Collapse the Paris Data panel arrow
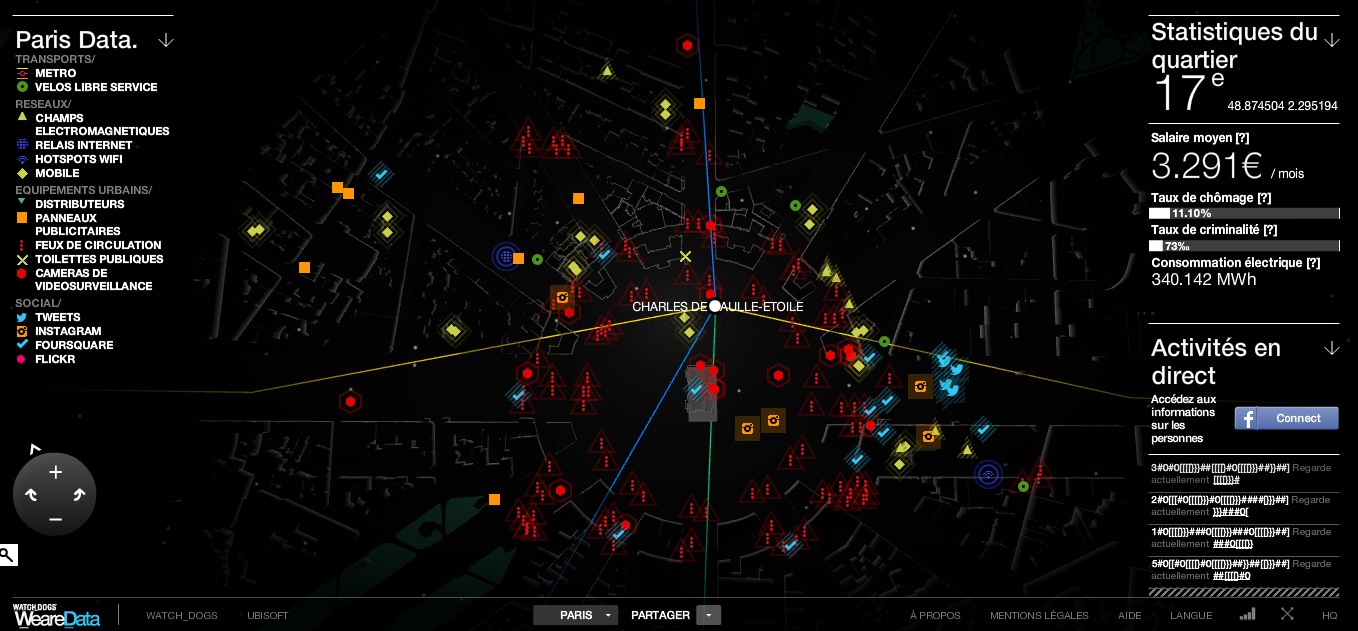The width and height of the screenshot is (1358, 631). 166,40
